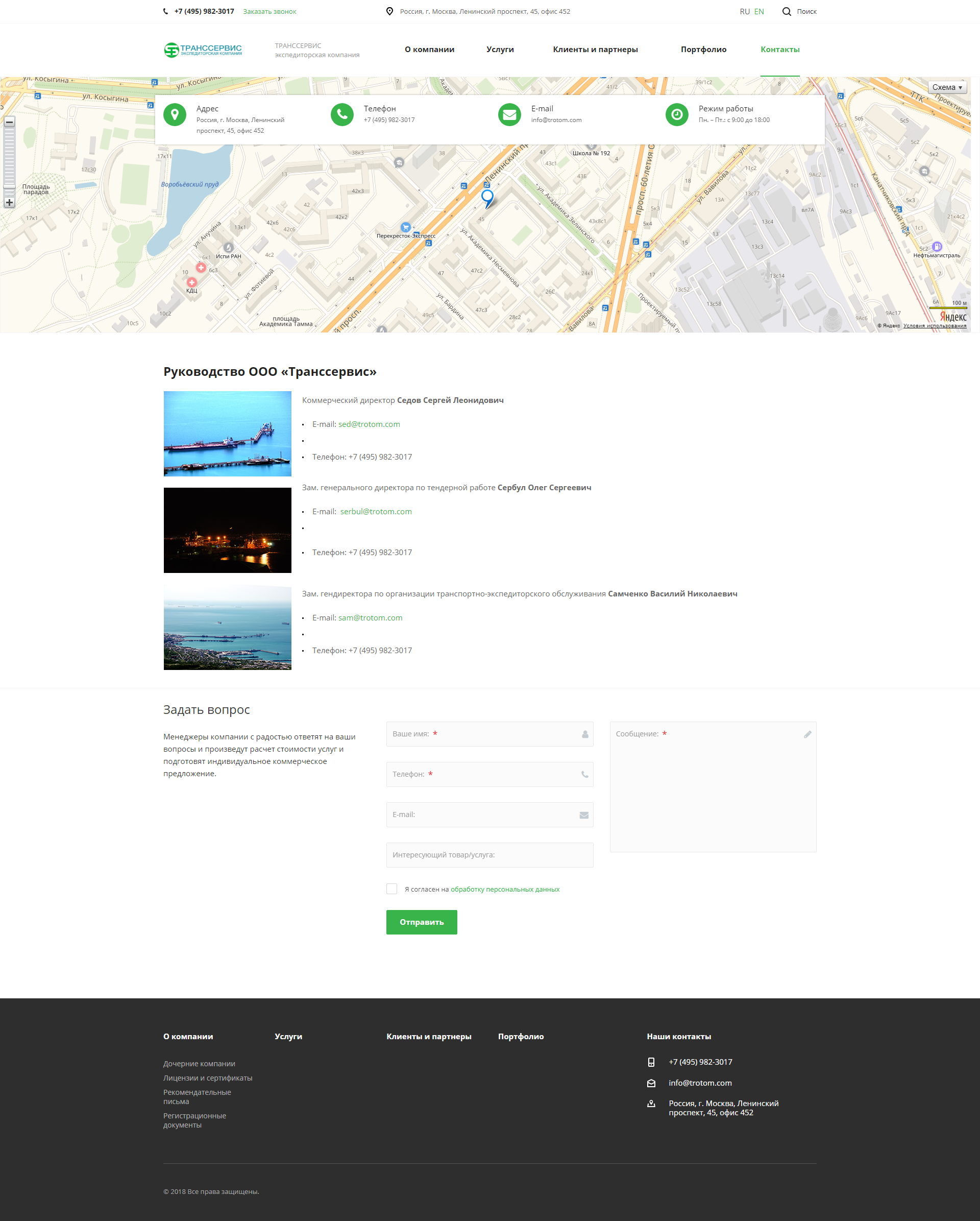Click the aerial bay harbor photo
The height and width of the screenshot is (1221, 980).
tap(228, 628)
